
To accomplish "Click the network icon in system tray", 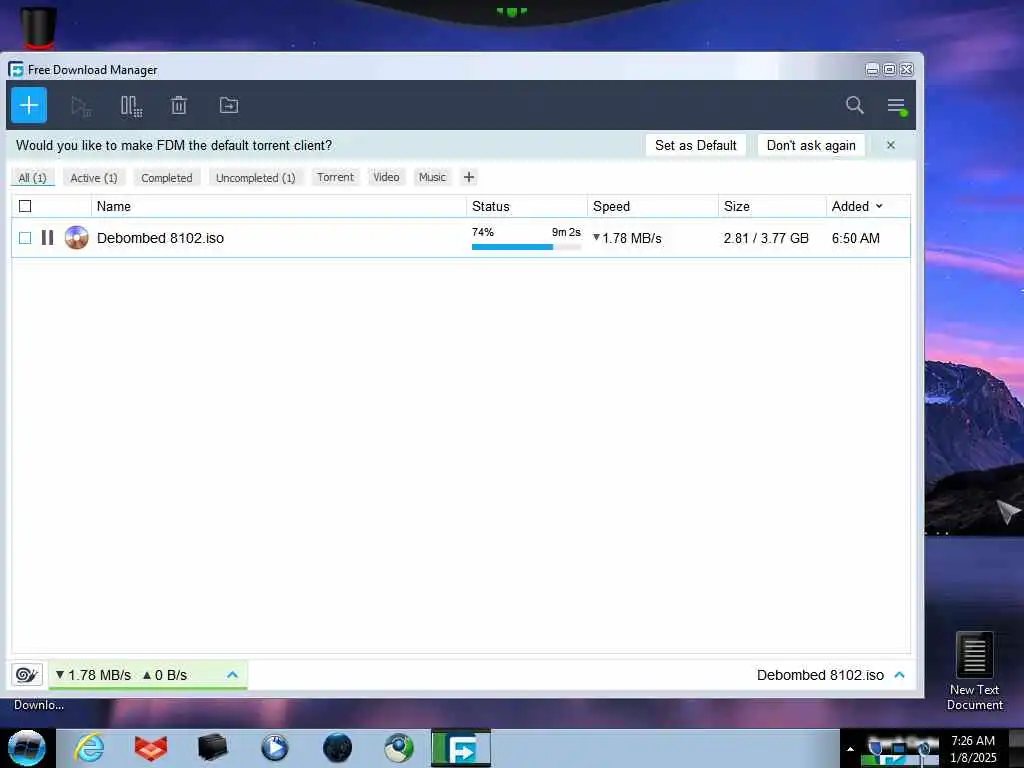I will (x=899, y=748).
